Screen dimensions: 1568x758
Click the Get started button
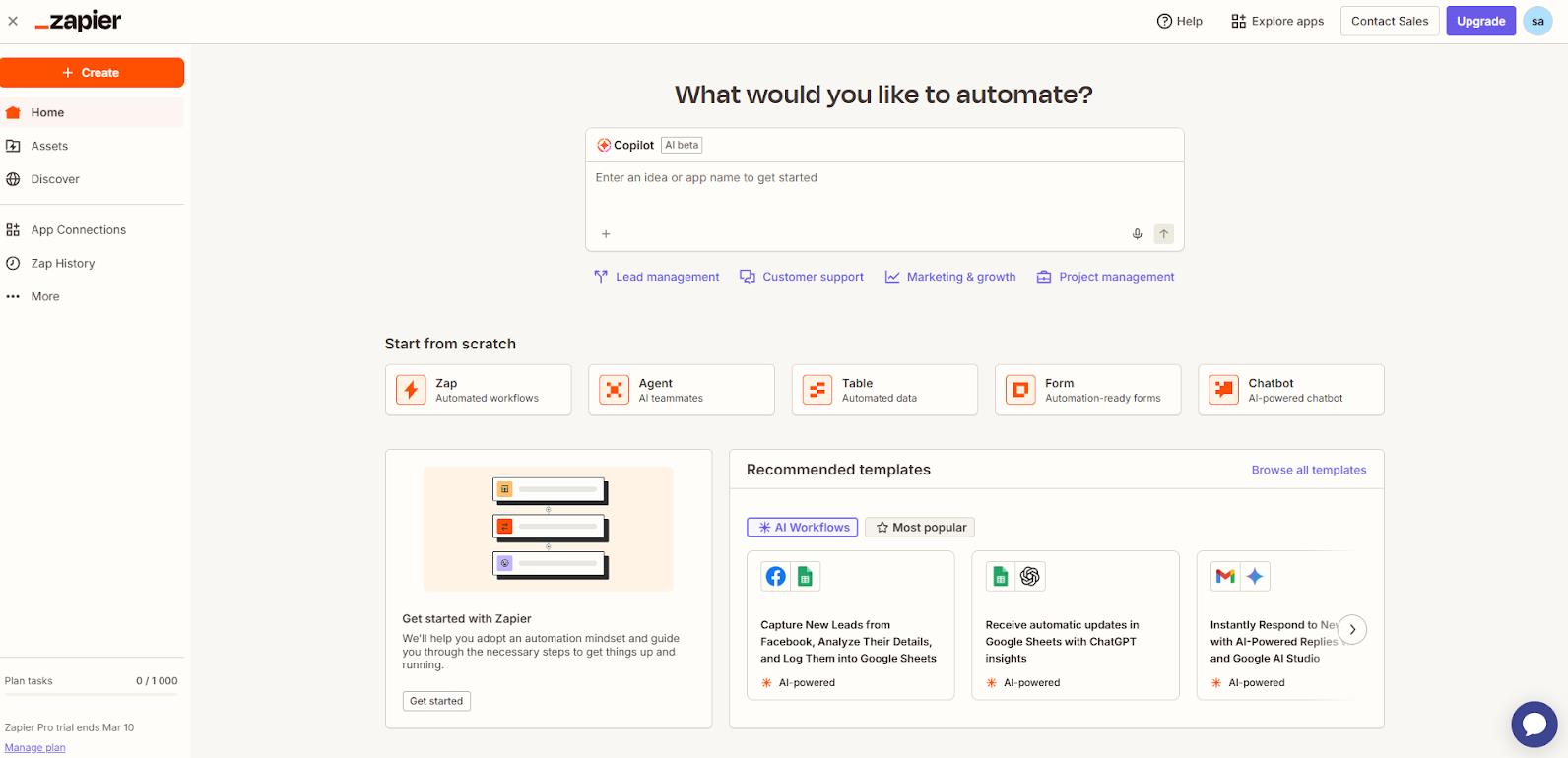[436, 701]
